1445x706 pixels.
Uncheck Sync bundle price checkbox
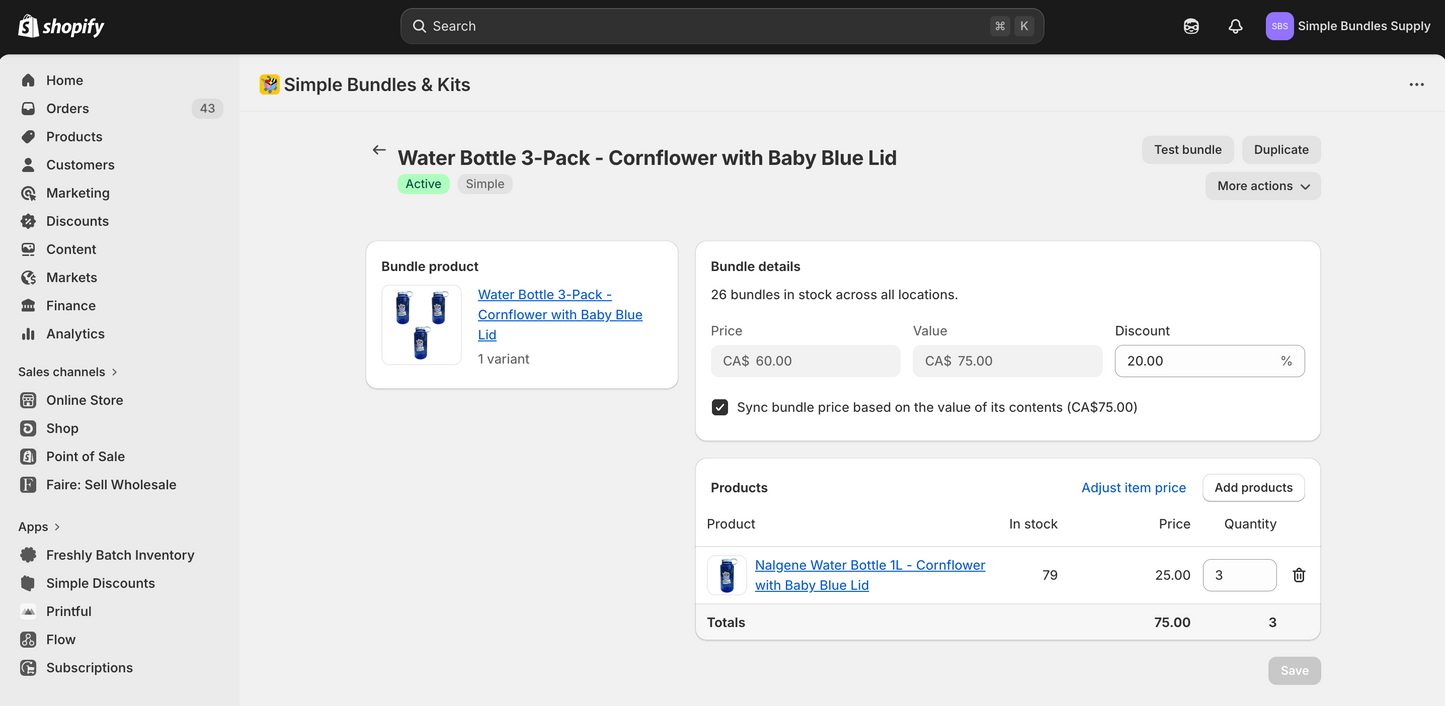(x=720, y=407)
